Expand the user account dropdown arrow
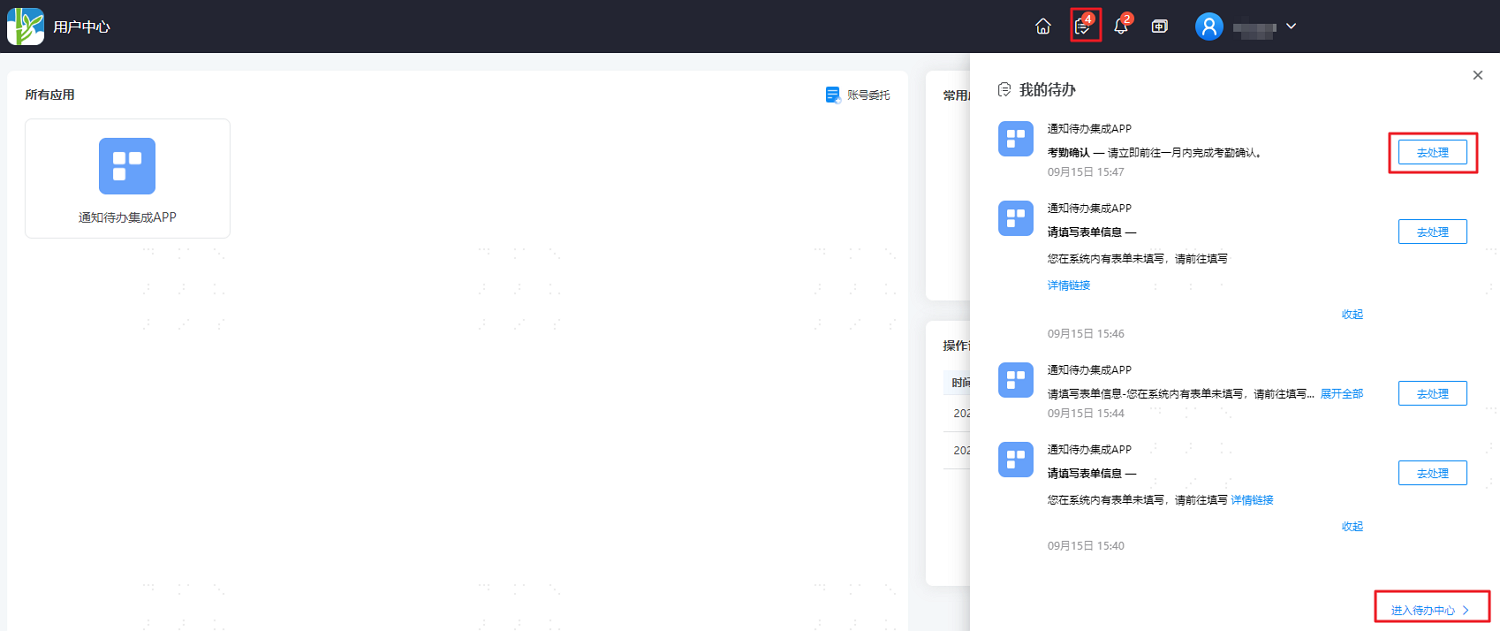 (1290, 26)
